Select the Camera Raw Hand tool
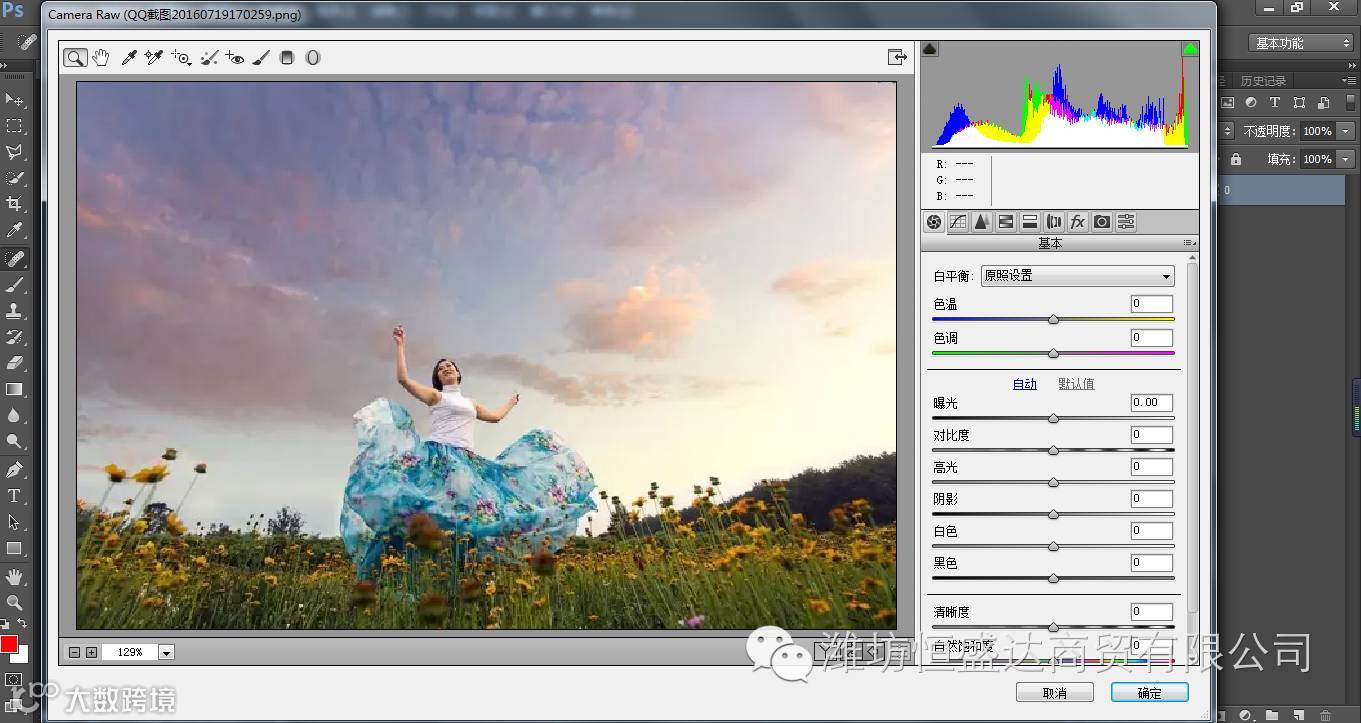Image resolution: width=1361 pixels, height=723 pixels. coord(101,58)
